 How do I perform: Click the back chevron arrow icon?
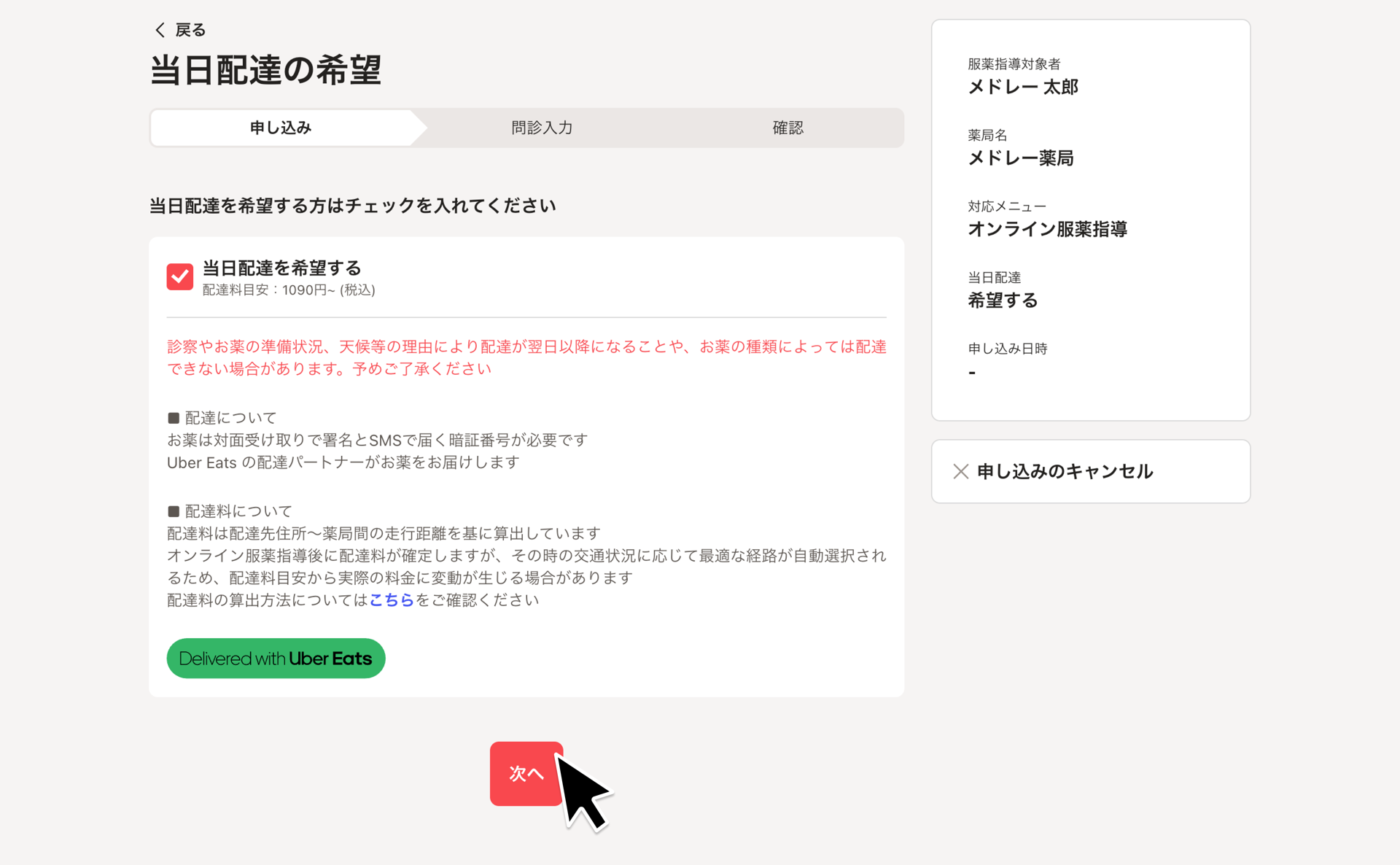tap(160, 30)
